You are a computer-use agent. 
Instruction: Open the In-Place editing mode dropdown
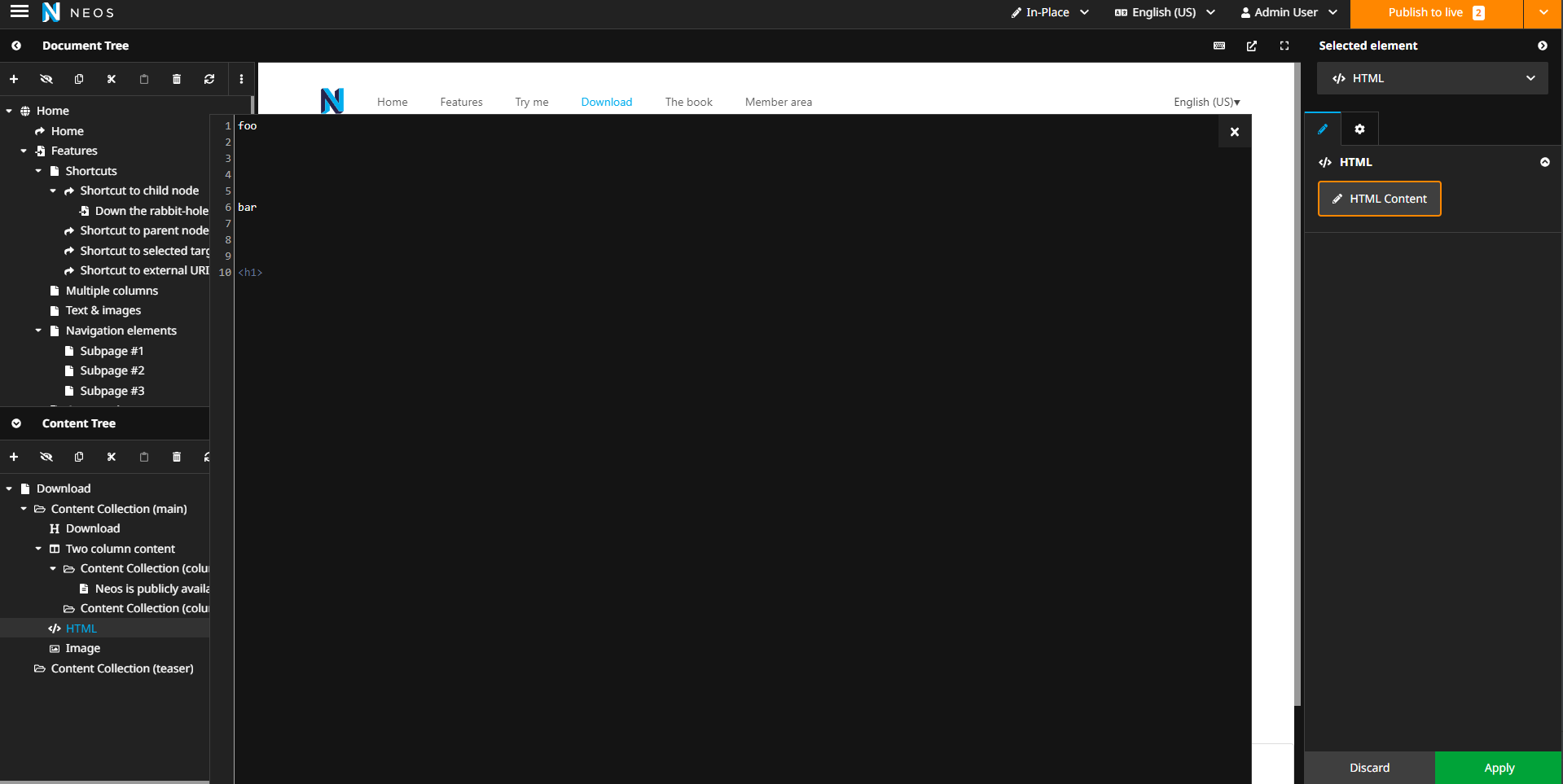[x=1050, y=12]
